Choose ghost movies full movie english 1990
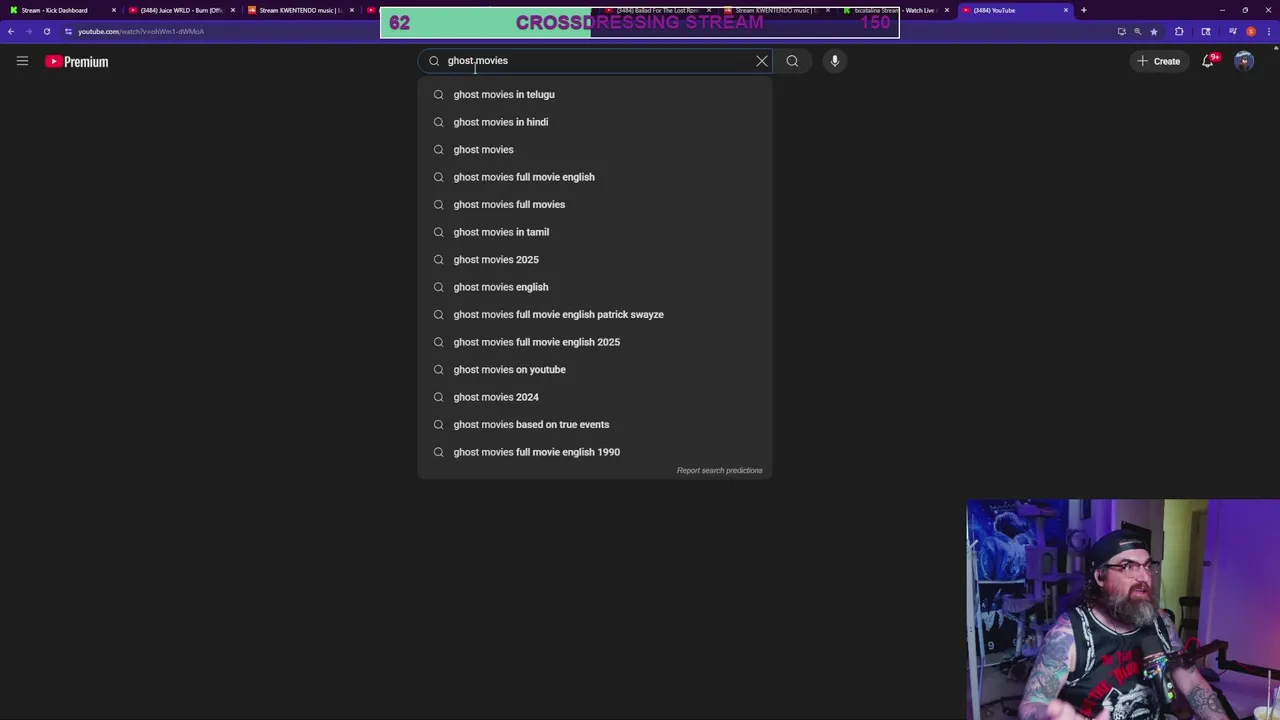The width and height of the screenshot is (1280, 720). point(595,452)
